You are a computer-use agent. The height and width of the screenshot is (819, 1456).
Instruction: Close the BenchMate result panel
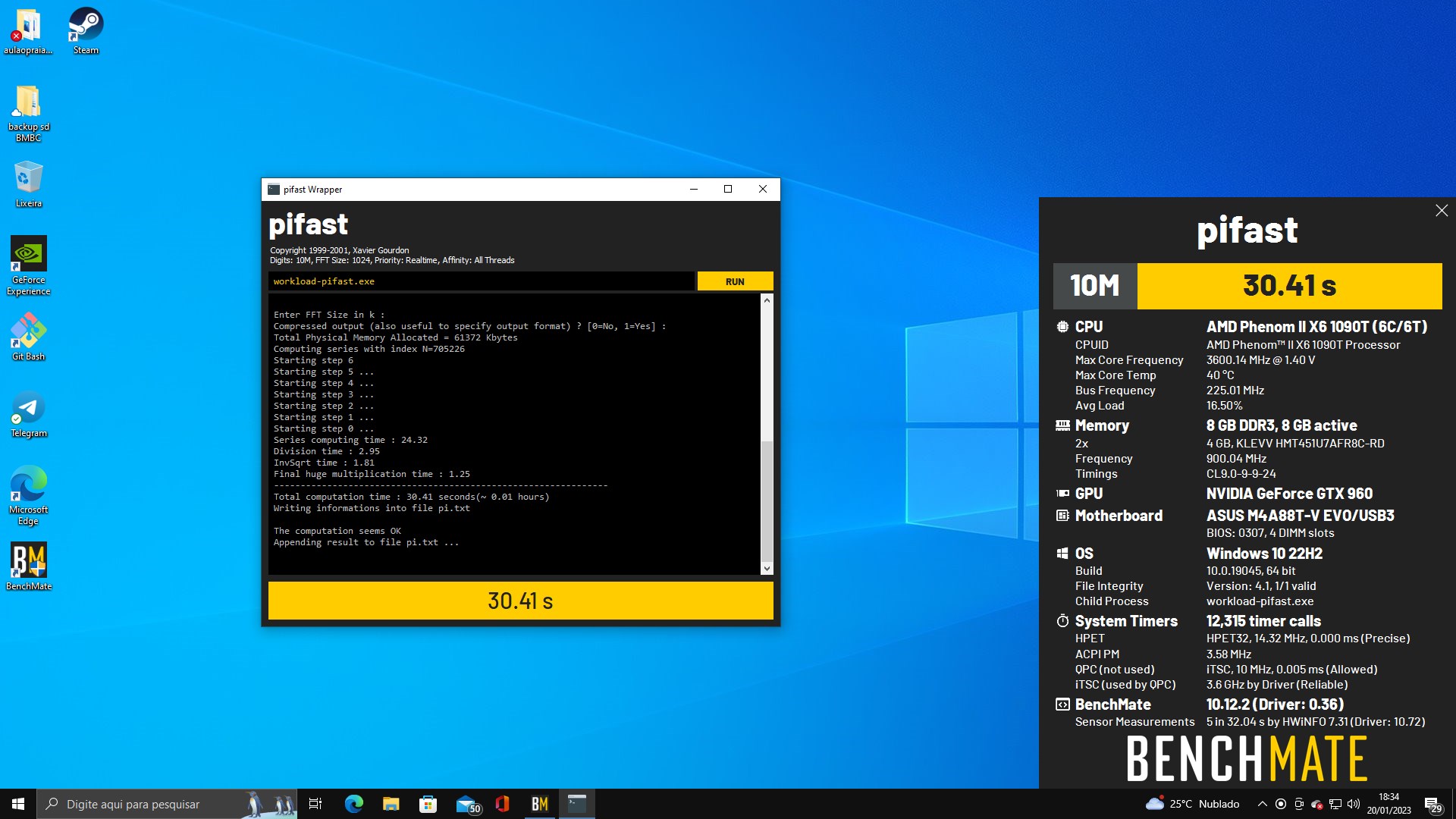click(1442, 211)
